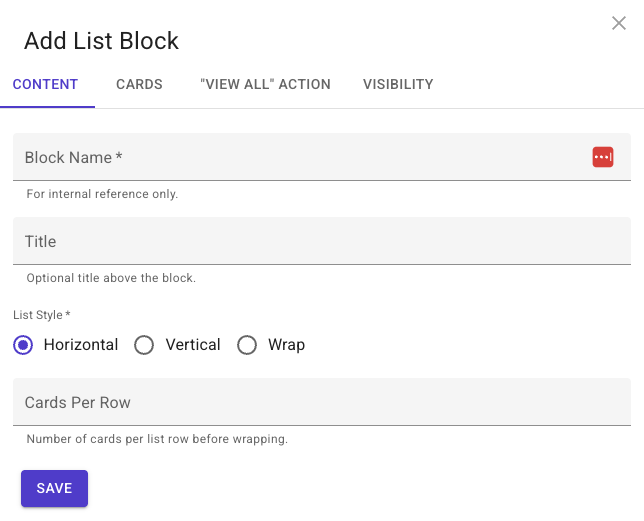Viewport: 644px width, 521px height.
Task: Click the "Add List Block" dialog heading
Action: [101, 41]
